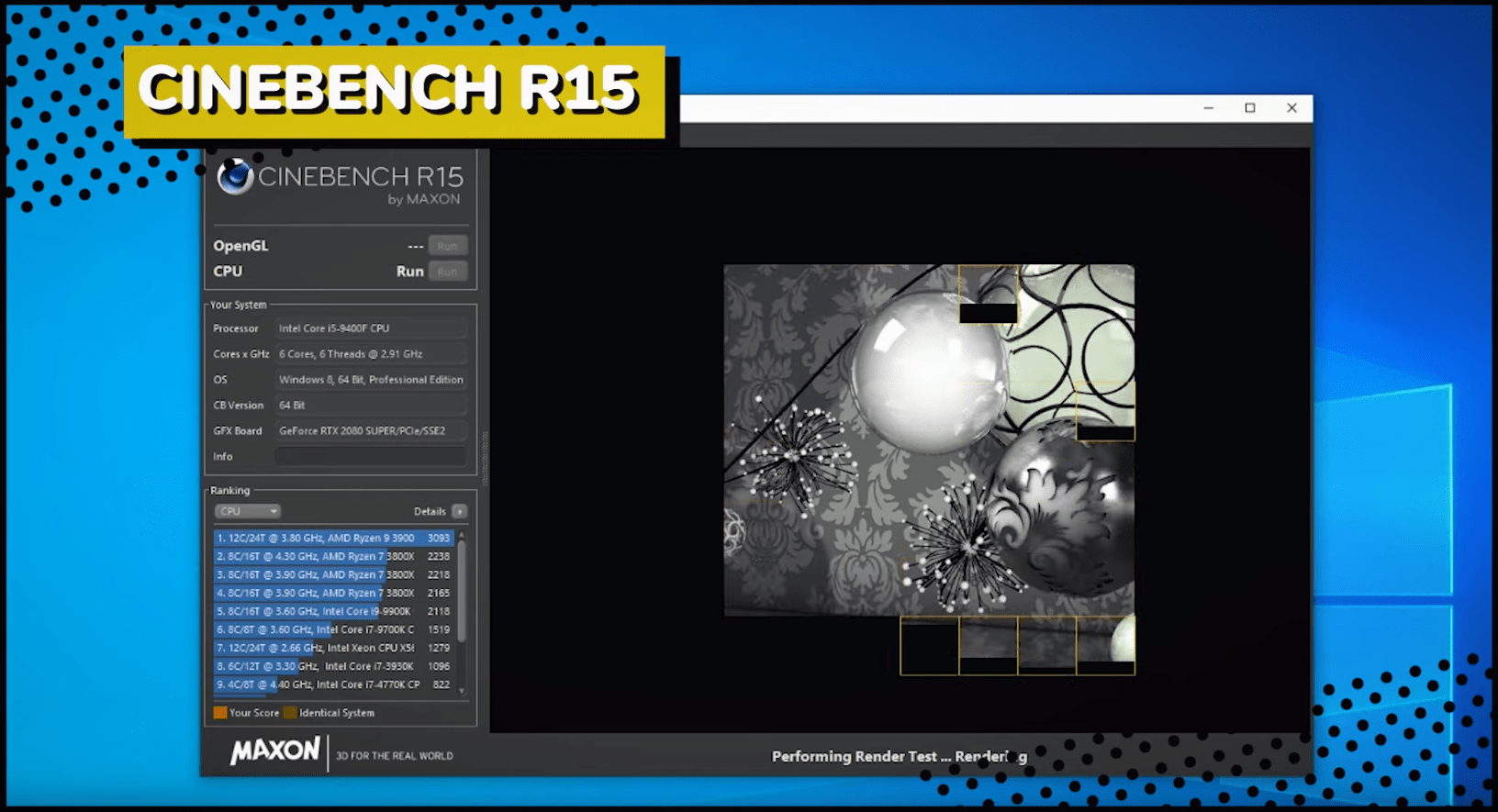
Task: Maximize the Cinebench window
Action: pyautogui.click(x=1250, y=108)
